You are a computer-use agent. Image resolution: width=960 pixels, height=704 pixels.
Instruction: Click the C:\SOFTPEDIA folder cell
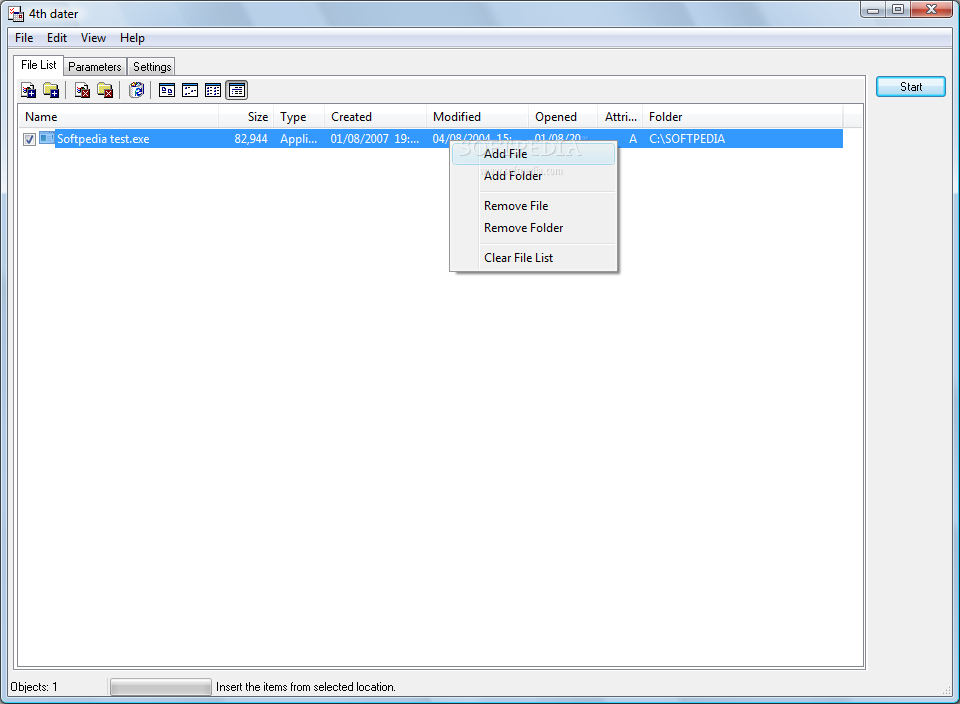point(687,139)
